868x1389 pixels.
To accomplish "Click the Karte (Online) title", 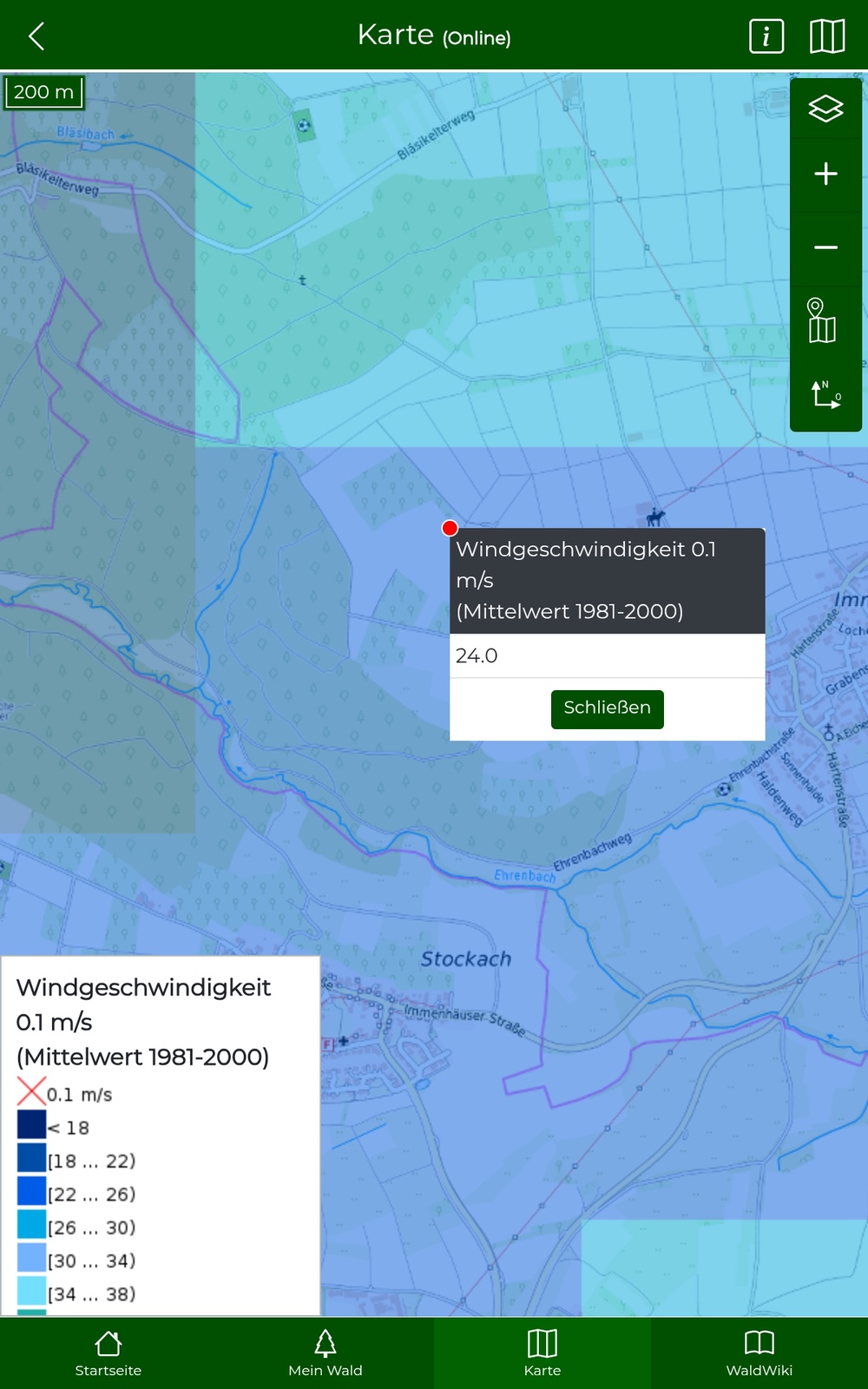I will click(x=434, y=36).
